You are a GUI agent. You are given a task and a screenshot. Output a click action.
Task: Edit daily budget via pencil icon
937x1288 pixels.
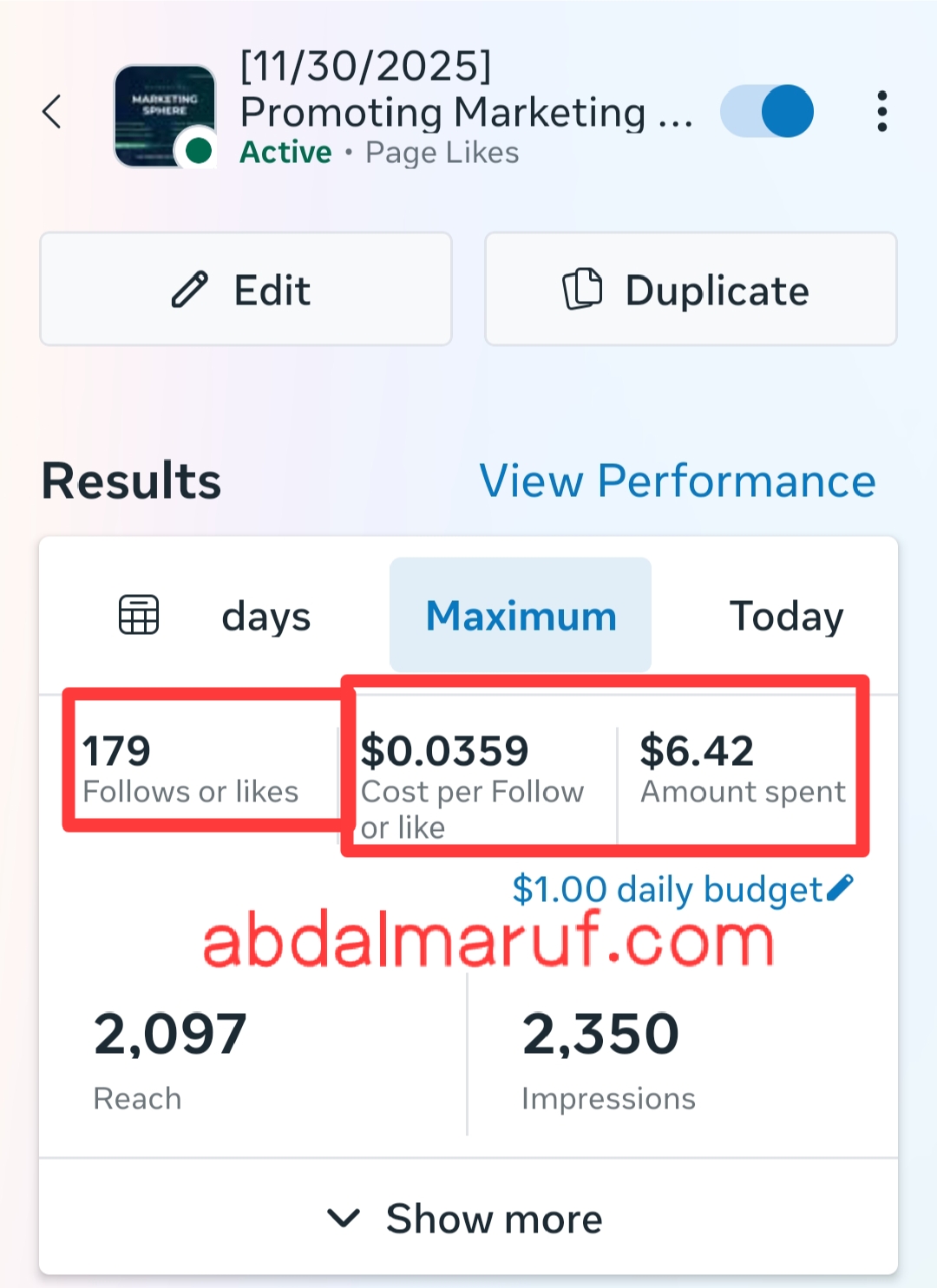[841, 887]
